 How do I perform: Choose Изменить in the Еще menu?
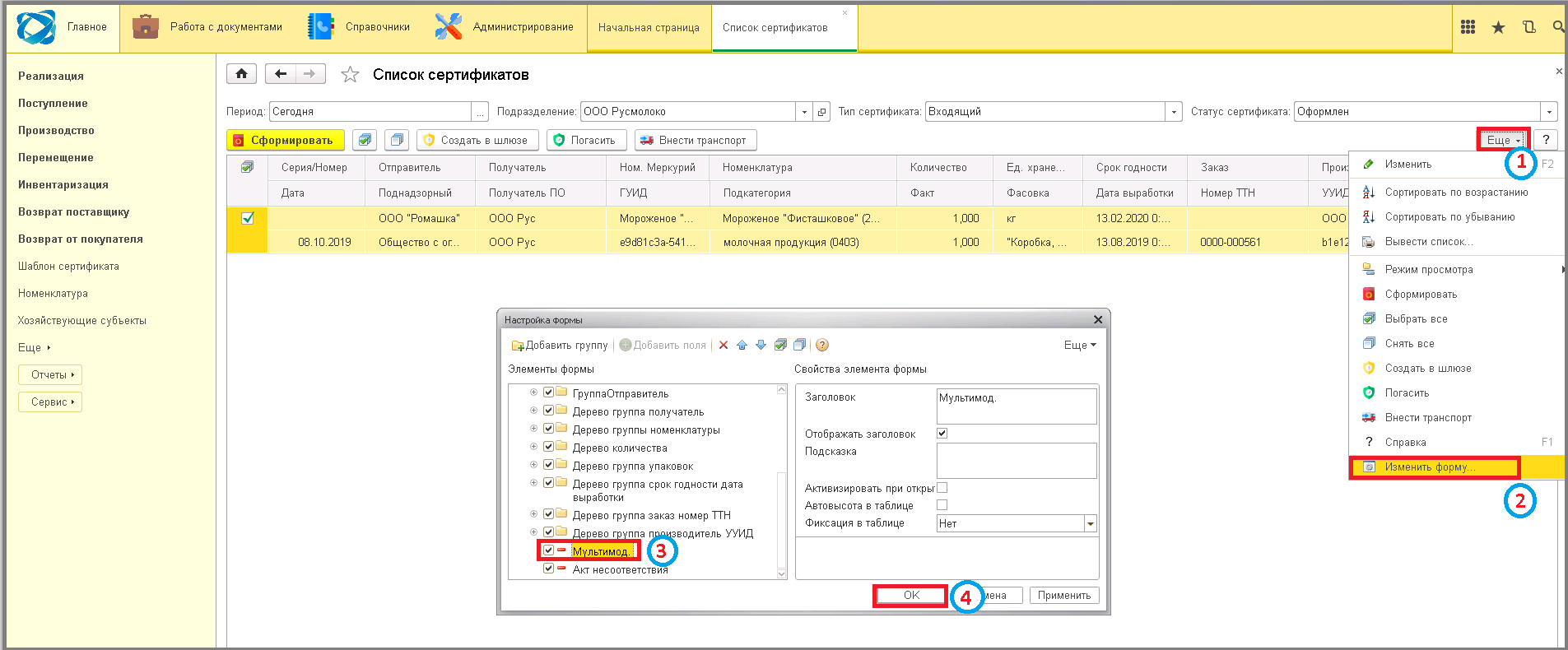coord(1456,164)
